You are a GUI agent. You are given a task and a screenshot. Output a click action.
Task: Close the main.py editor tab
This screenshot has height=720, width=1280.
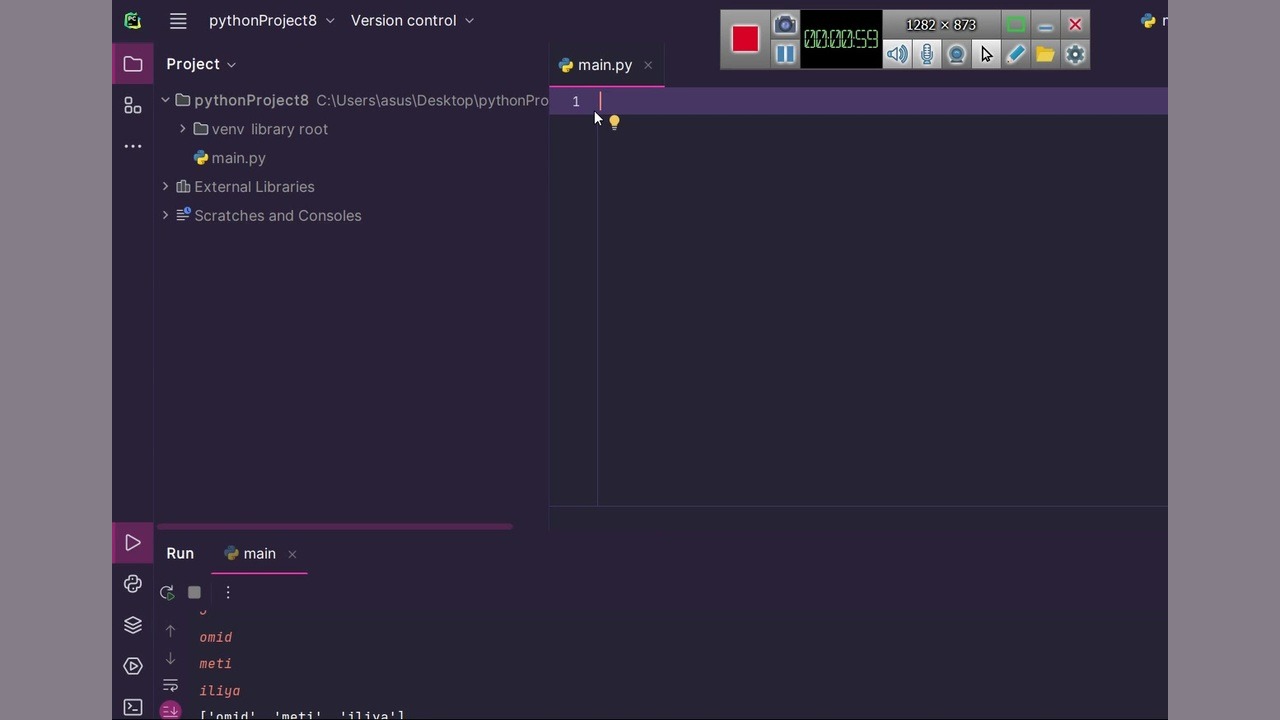click(x=648, y=65)
